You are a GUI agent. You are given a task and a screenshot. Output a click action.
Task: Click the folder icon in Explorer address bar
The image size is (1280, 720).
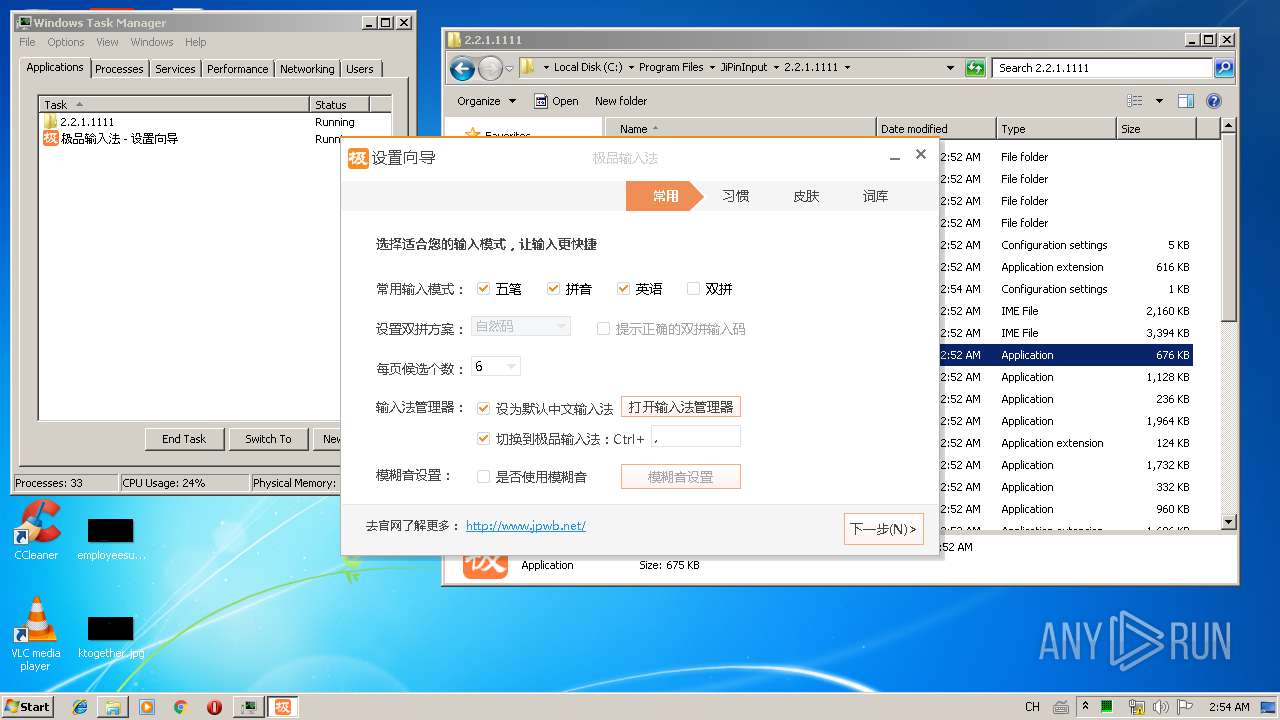point(527,68)
